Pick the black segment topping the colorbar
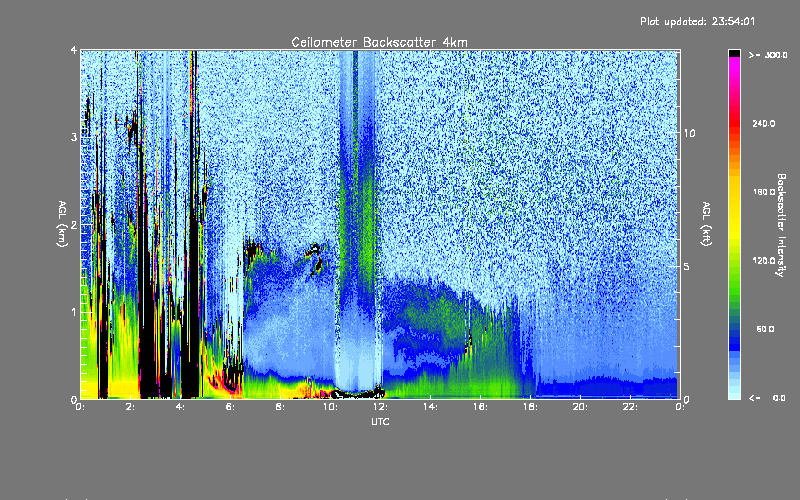Screen dimensions: 800x500 coord(734,53)
